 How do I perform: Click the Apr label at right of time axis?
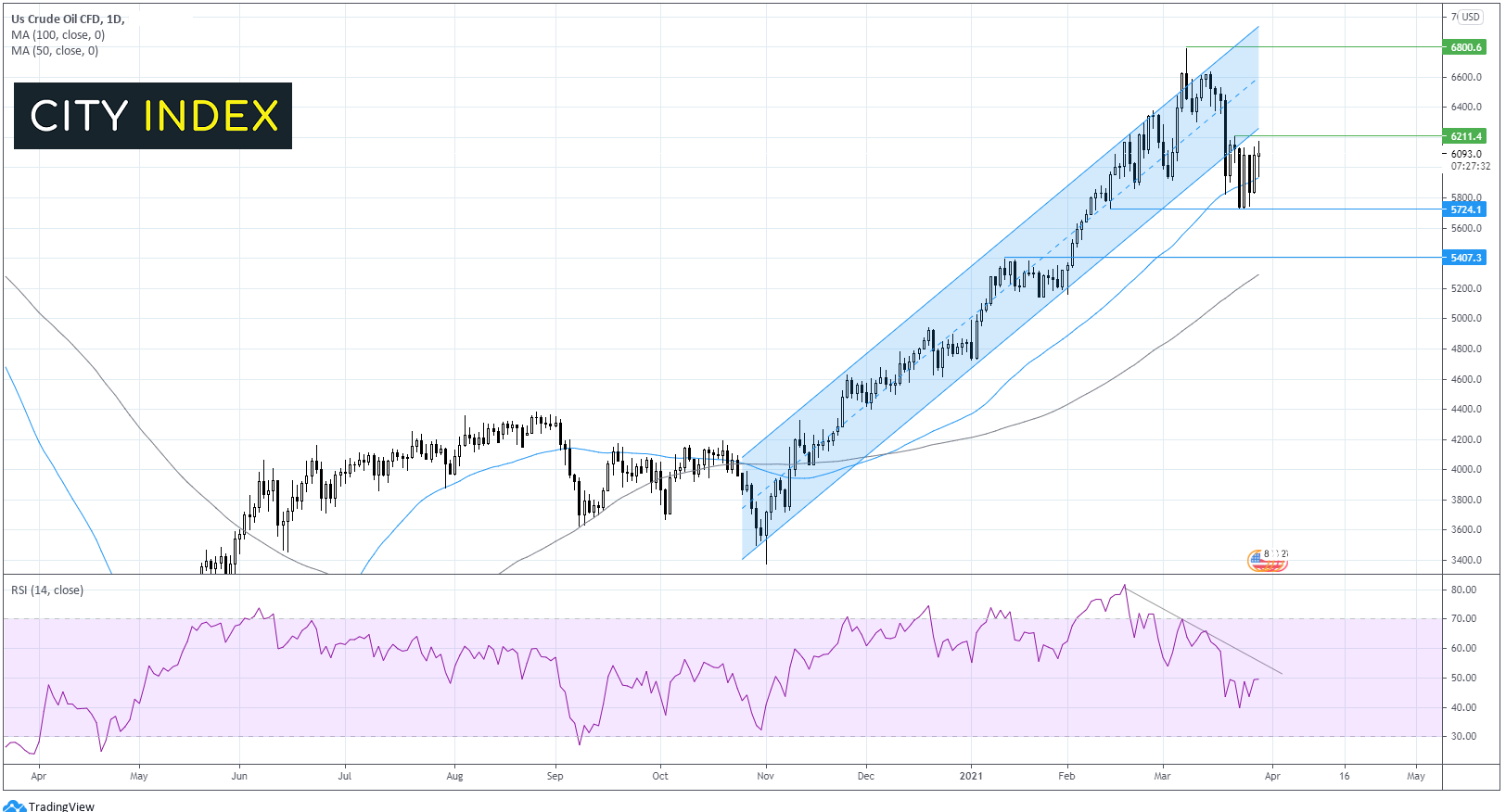[1272, 776]
